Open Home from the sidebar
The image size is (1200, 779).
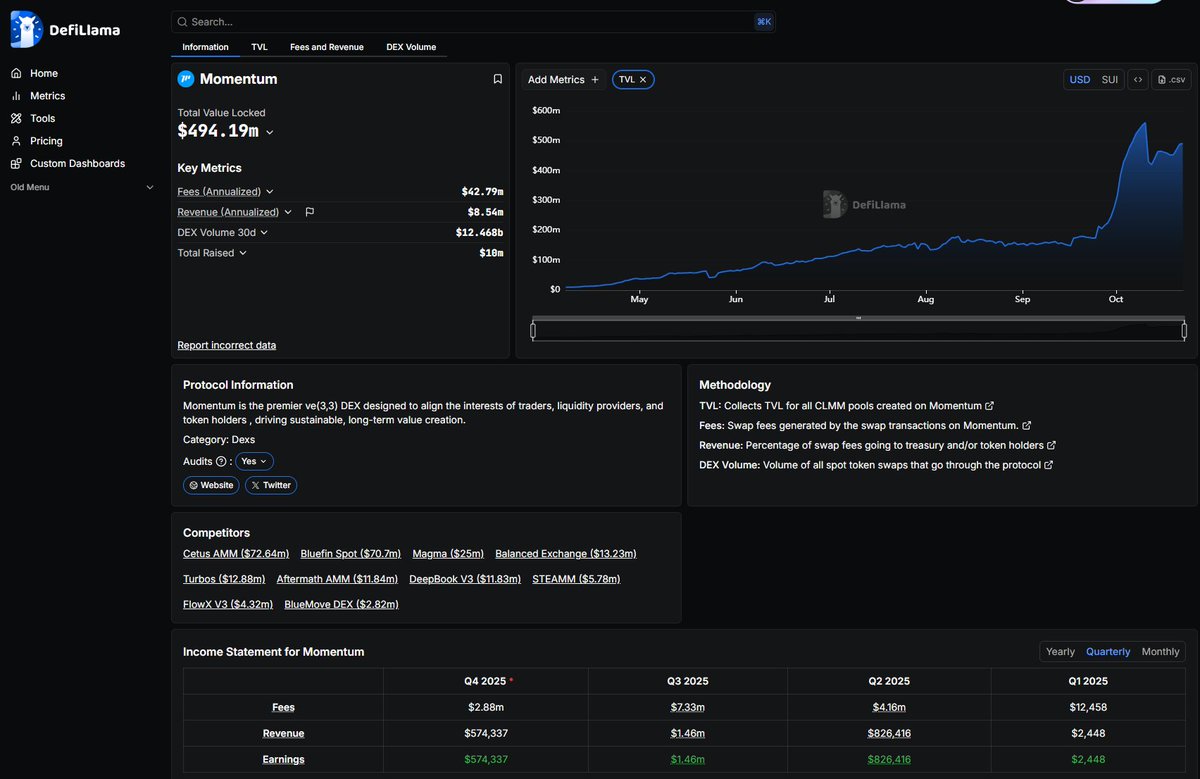point(34,73)
